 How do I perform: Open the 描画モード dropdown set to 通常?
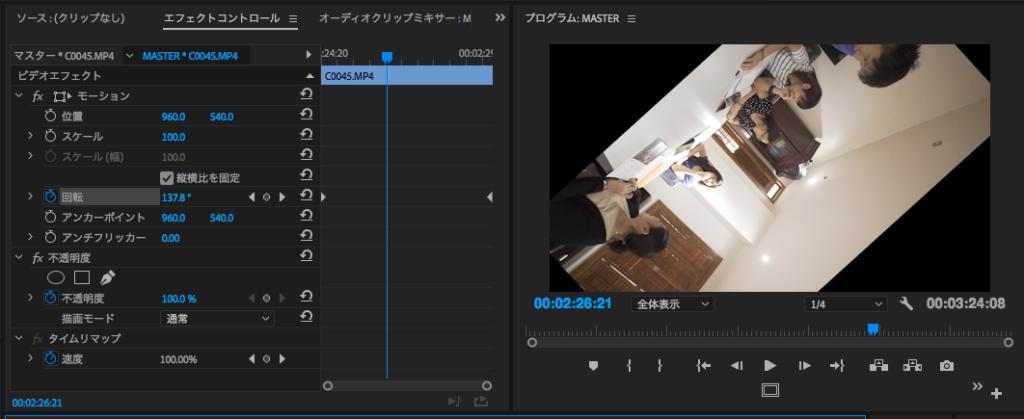coord(217,318)
